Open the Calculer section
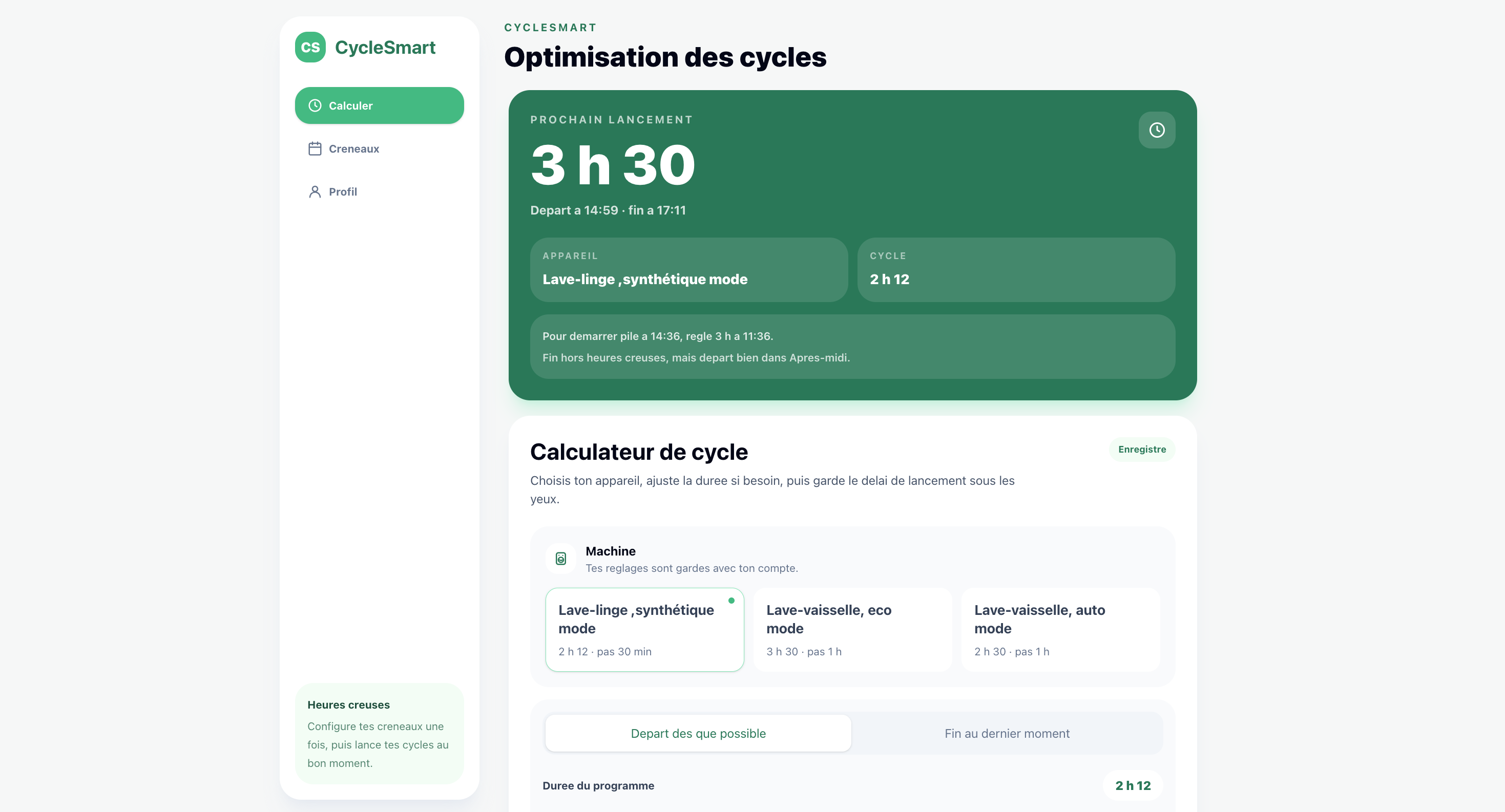The width and height of the screenshot is (1505, 812). (379, 105)
